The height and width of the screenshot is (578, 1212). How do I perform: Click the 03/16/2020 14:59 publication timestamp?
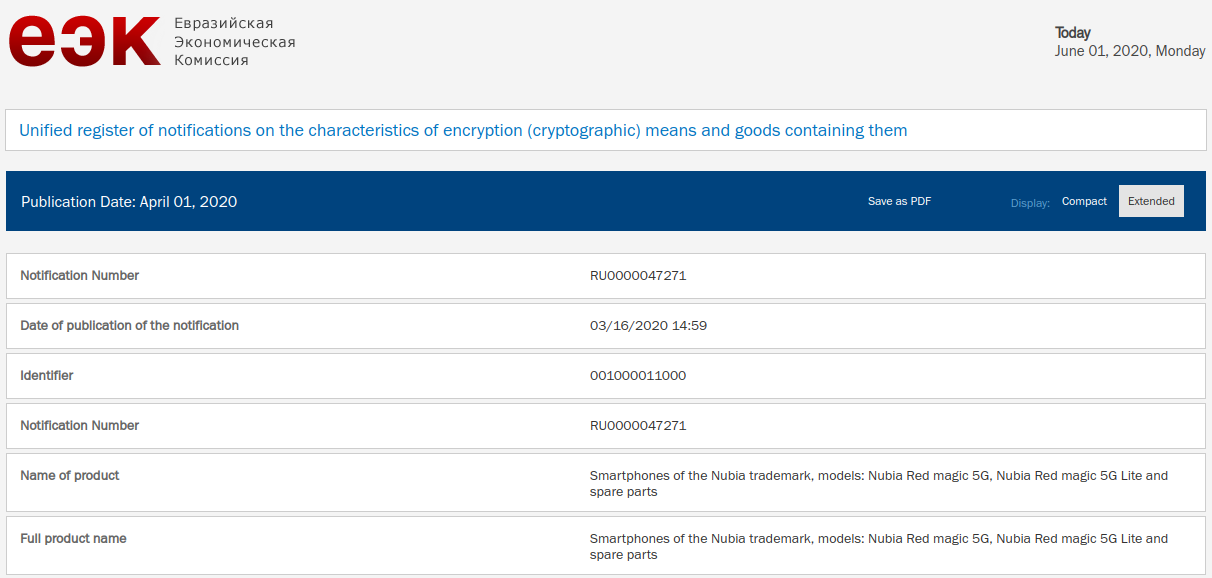(x=649, y=326)
